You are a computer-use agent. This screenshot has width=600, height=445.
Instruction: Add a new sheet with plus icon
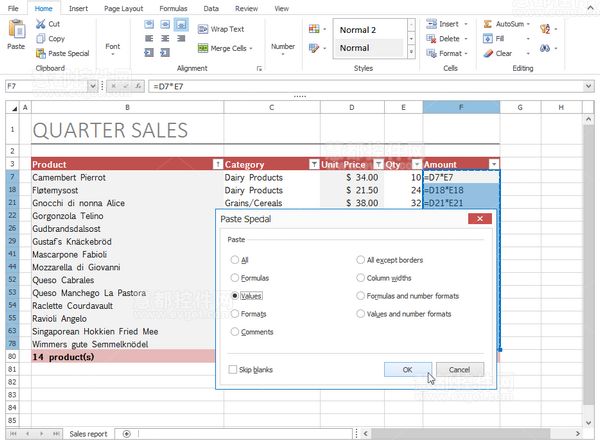pos(127,434)
